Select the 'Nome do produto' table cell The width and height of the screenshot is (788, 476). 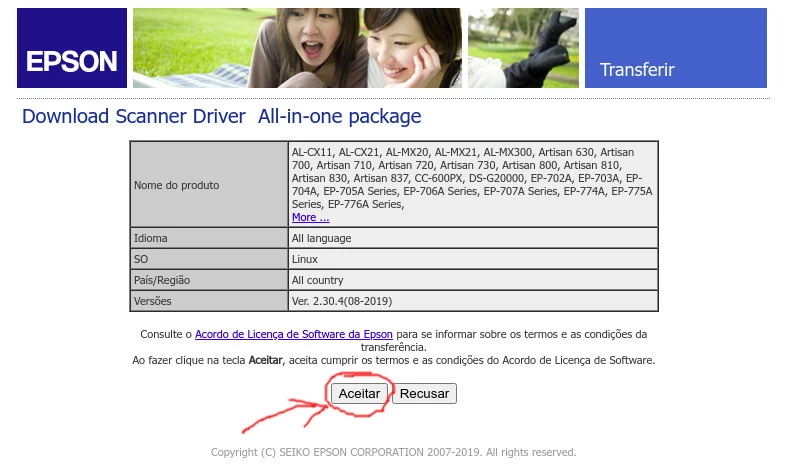[209, 184]
